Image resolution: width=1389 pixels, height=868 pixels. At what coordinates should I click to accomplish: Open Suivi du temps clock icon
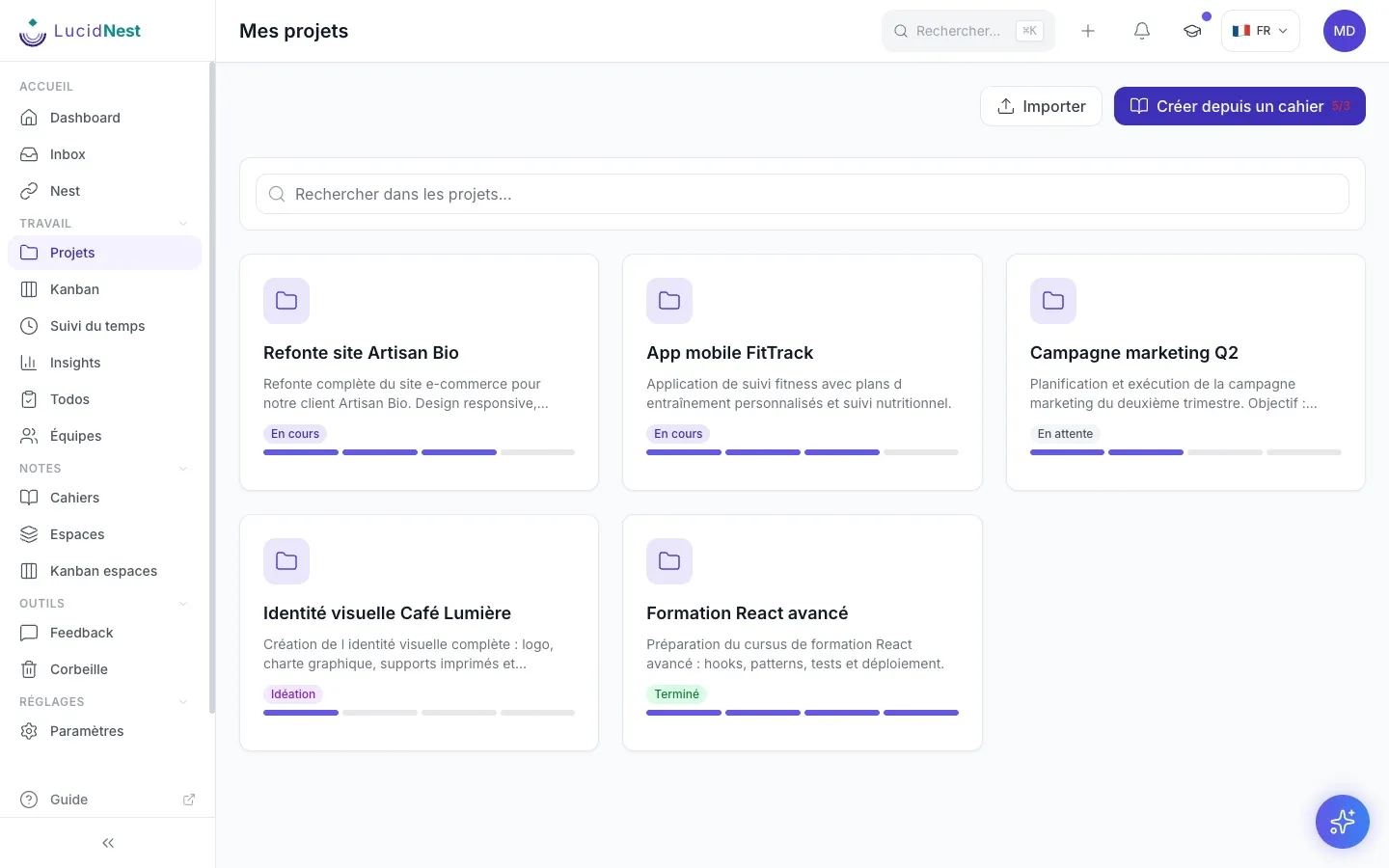(29, 326)
